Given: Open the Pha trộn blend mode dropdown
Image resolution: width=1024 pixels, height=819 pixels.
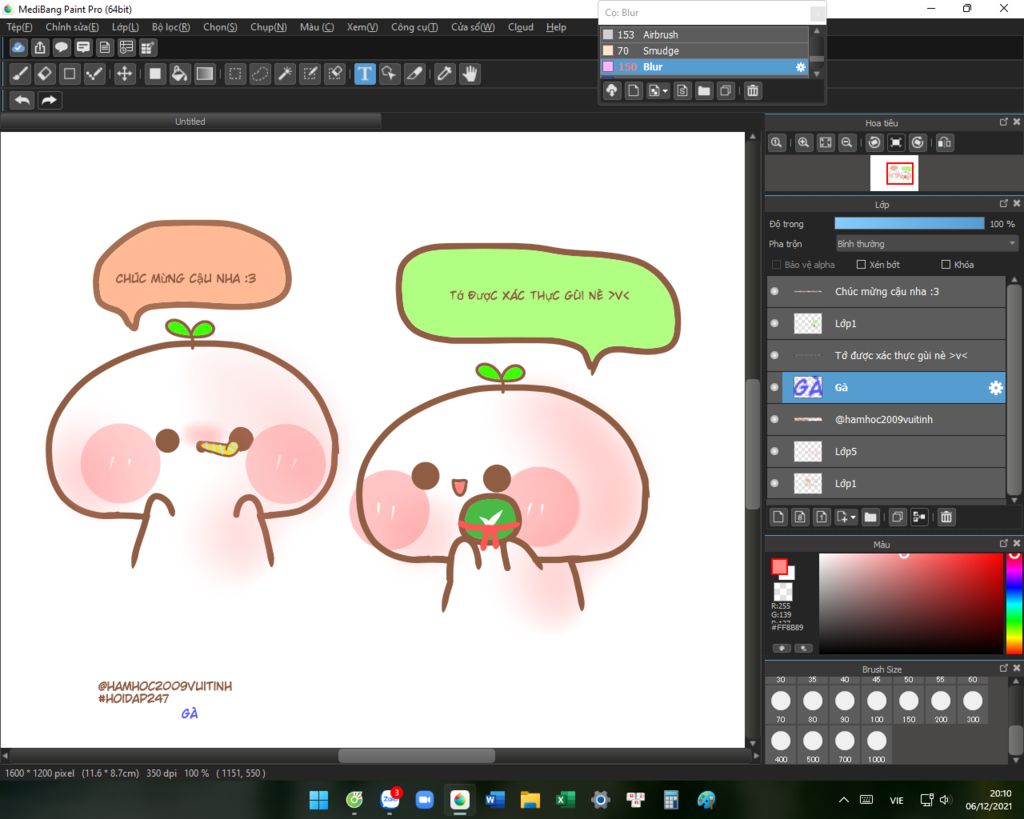Looking at the screenshot, I should click(926, 244).
